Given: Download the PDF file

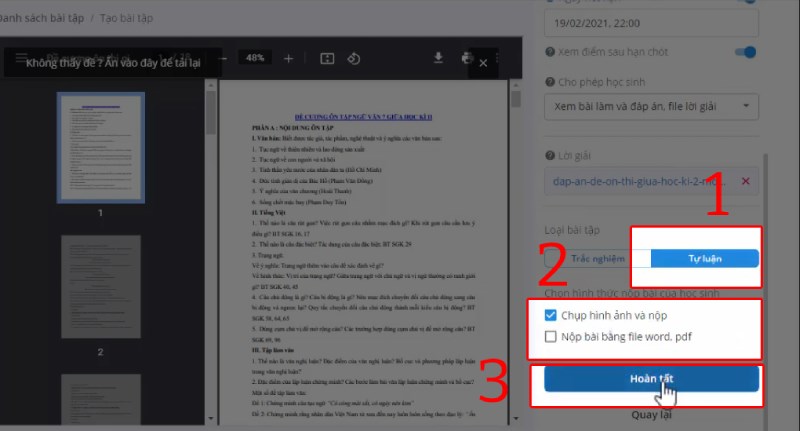Looking at the screenshot, I should click(x=438, y=58).
